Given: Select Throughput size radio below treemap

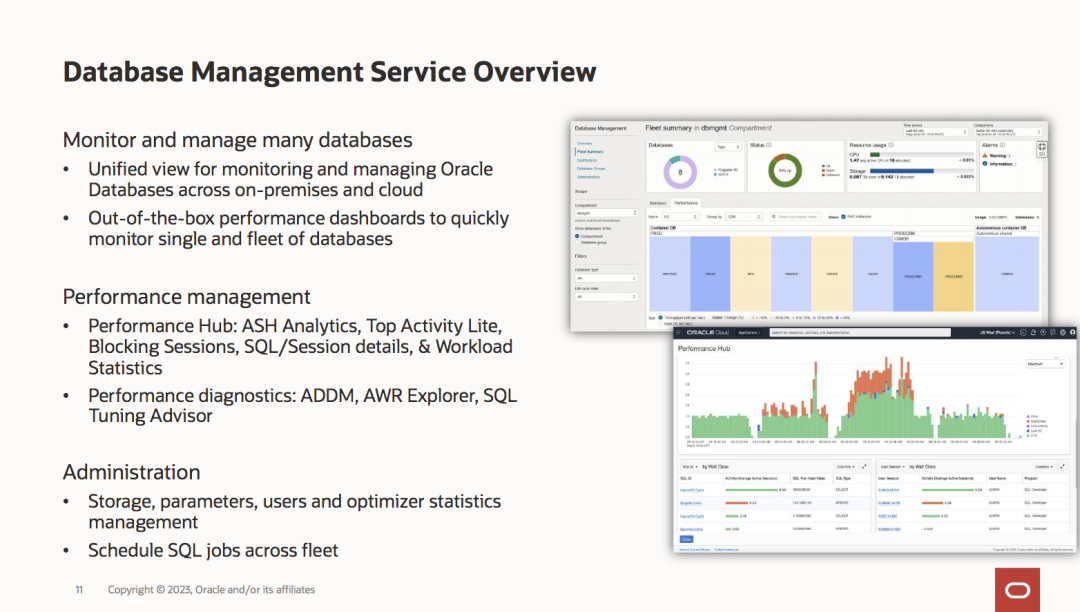Looking at the screenshot, I should [x=661, y=317].
